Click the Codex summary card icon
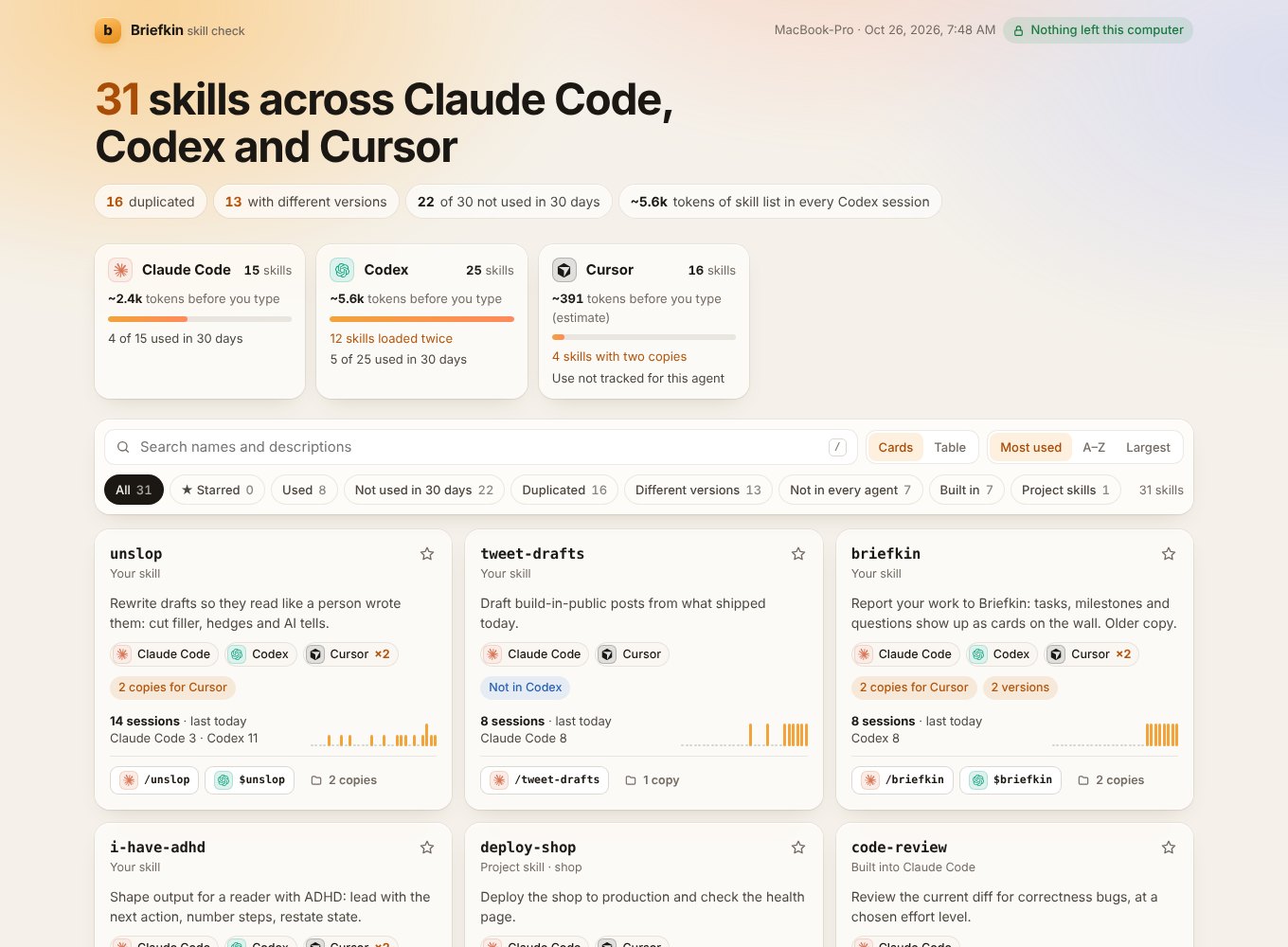 coord(342,270)
